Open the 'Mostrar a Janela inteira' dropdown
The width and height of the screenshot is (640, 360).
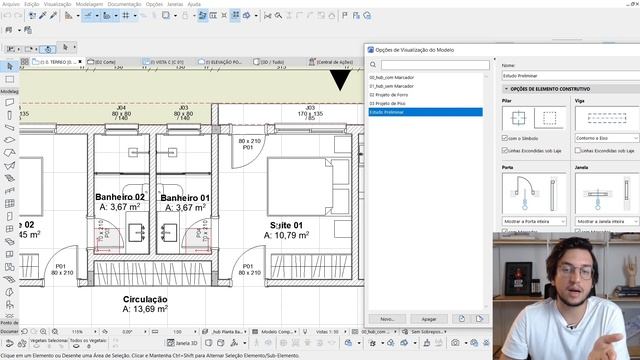click(x=607, y=221)
